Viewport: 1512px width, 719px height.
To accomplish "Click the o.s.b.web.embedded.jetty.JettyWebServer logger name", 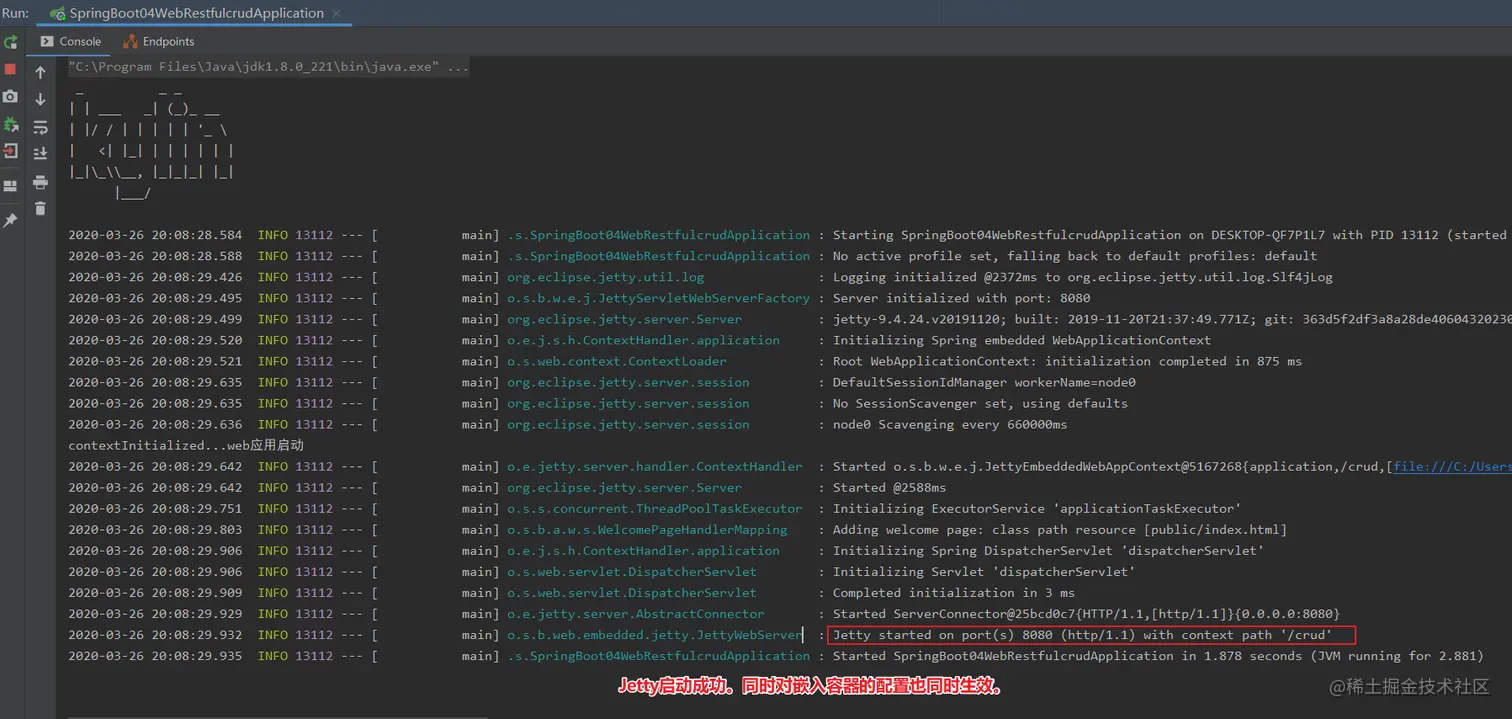I will 654,635.
